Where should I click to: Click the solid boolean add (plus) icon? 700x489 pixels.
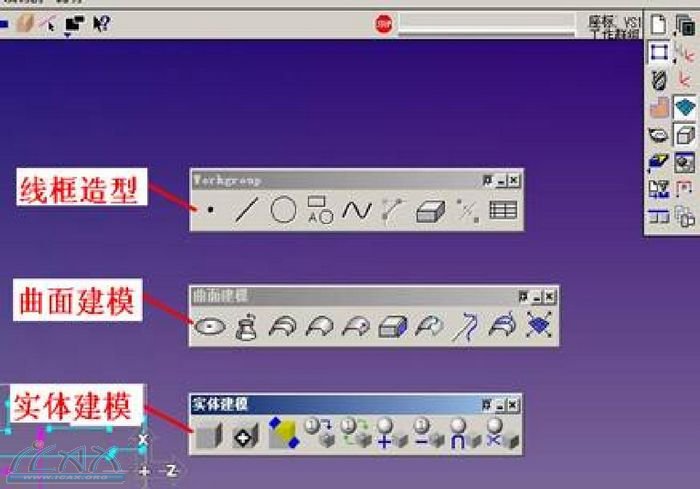(392, 433)
